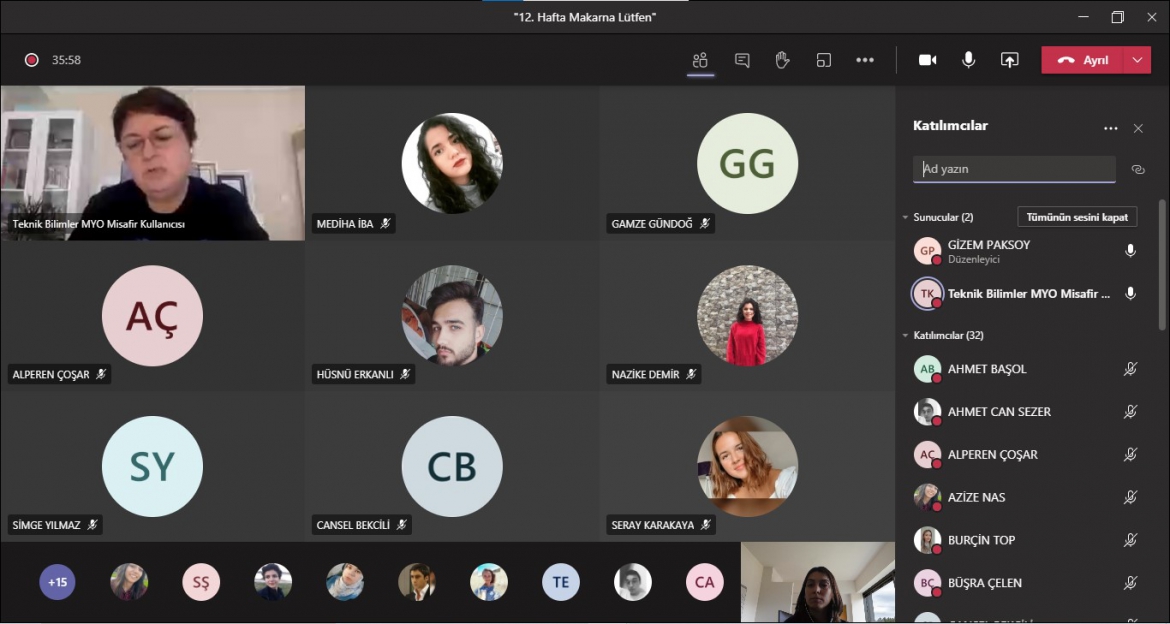The height and width of the screenshot is (624, 1170).
Task: Open the more actions ellipsis menu
Action: [x=865, y=60]
